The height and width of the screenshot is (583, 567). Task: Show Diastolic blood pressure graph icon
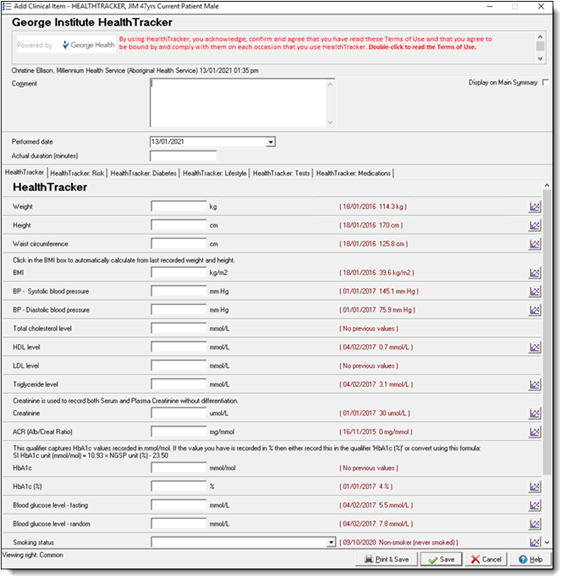click(x=534, y=310)
